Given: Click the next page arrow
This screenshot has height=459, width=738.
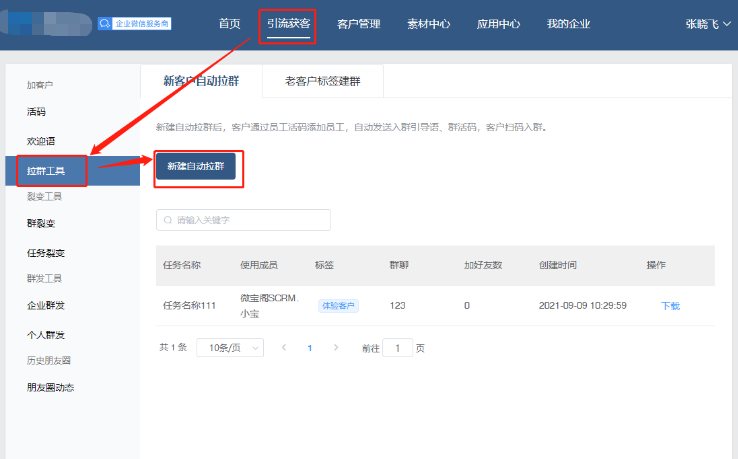Looking at the screenshot, I should pos(336,348).
